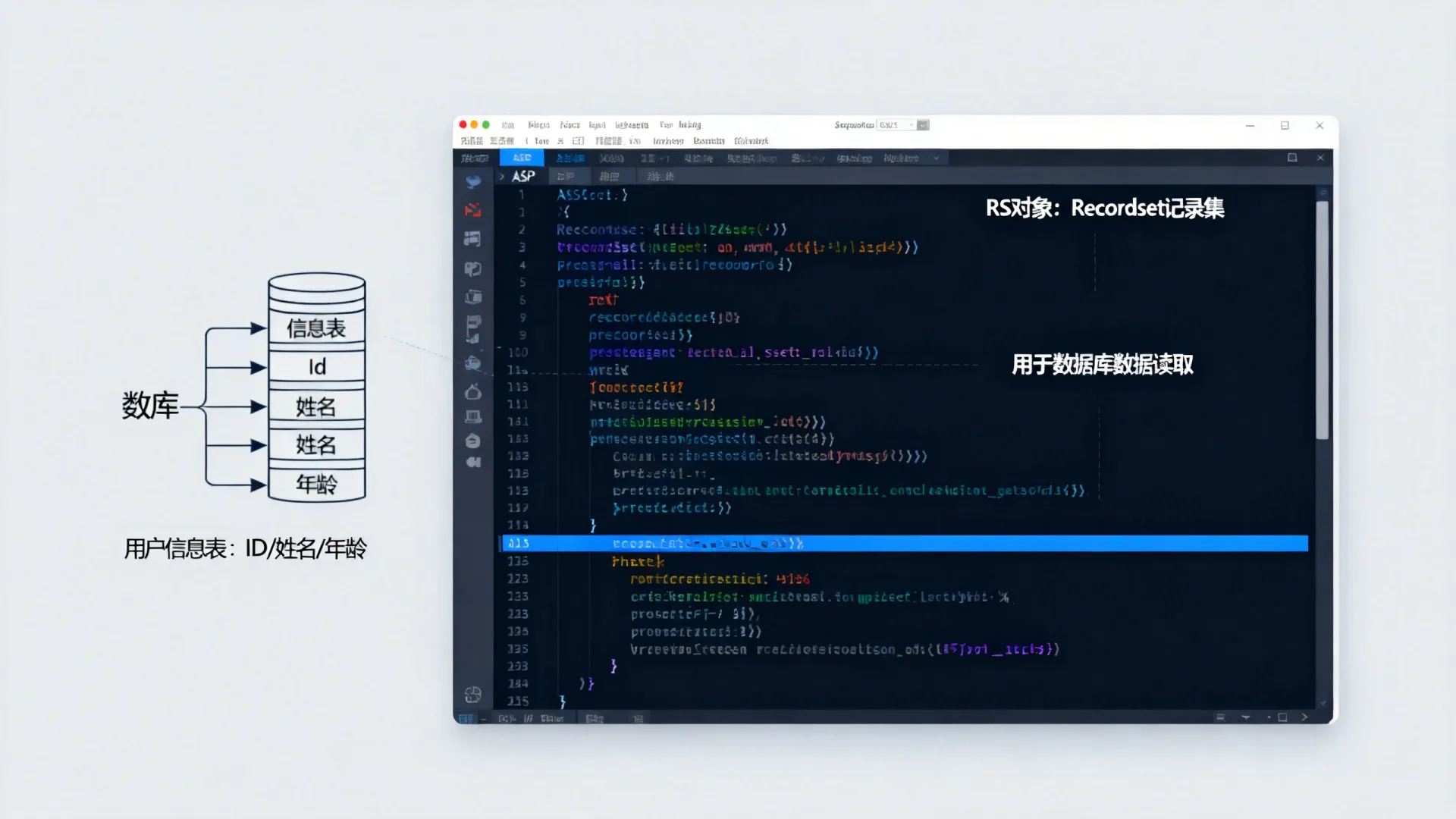This screenshot has width=1456, height=819.
Task: Open the first menu right of traffic-light buttons
Action: pyautogui.click(x=507, y=125)
